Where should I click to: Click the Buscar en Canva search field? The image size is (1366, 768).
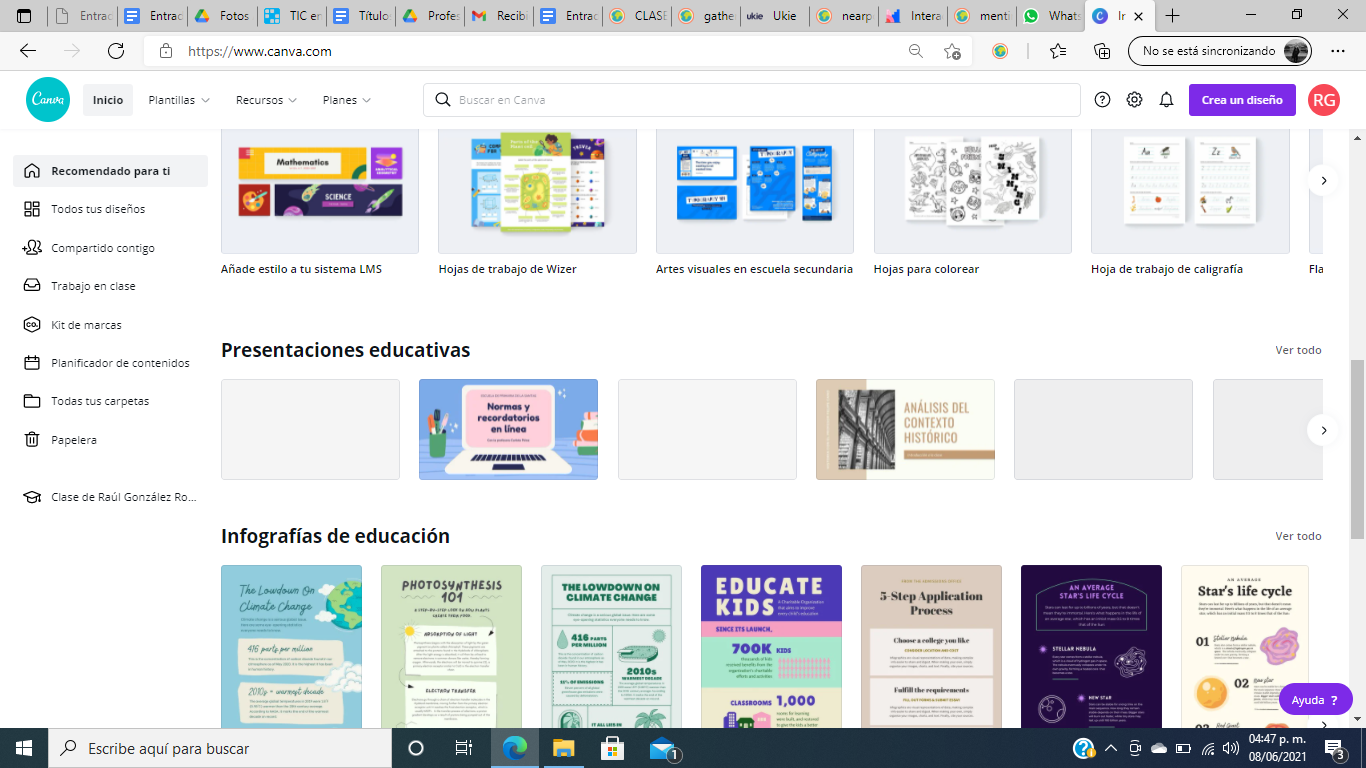[x=751, y=99]
